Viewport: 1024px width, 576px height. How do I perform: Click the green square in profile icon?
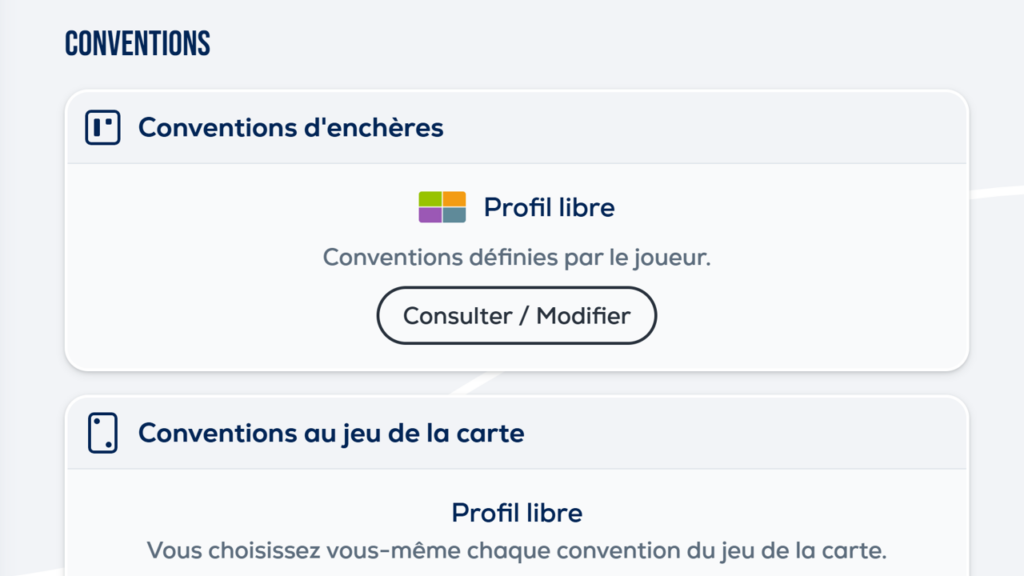[430, 199]
